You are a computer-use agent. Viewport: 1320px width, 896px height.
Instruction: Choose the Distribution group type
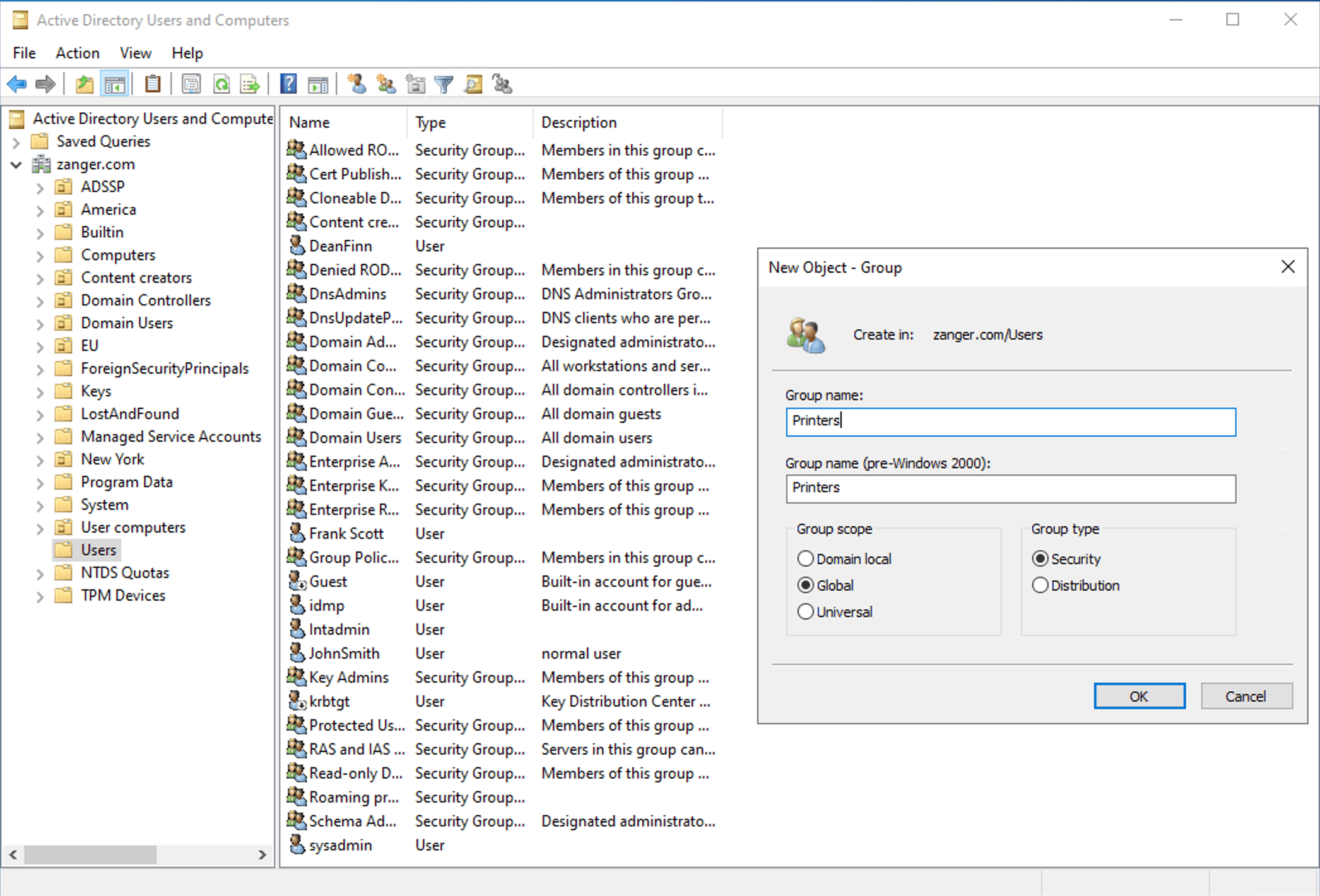(1040, 585)
